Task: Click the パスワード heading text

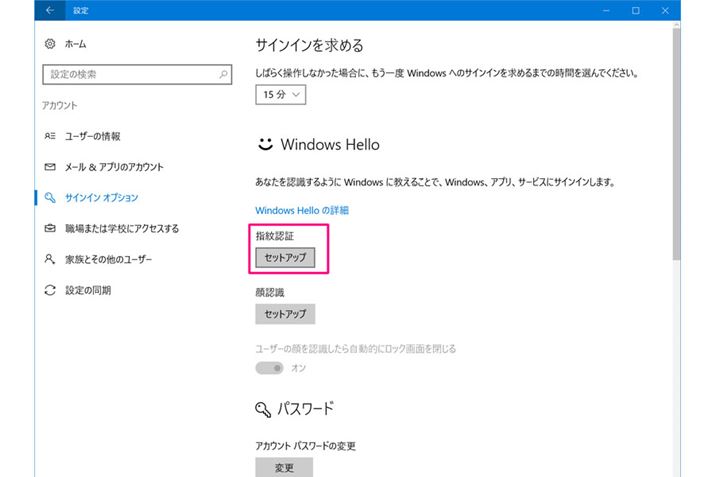Action: (x=306, y=409)
